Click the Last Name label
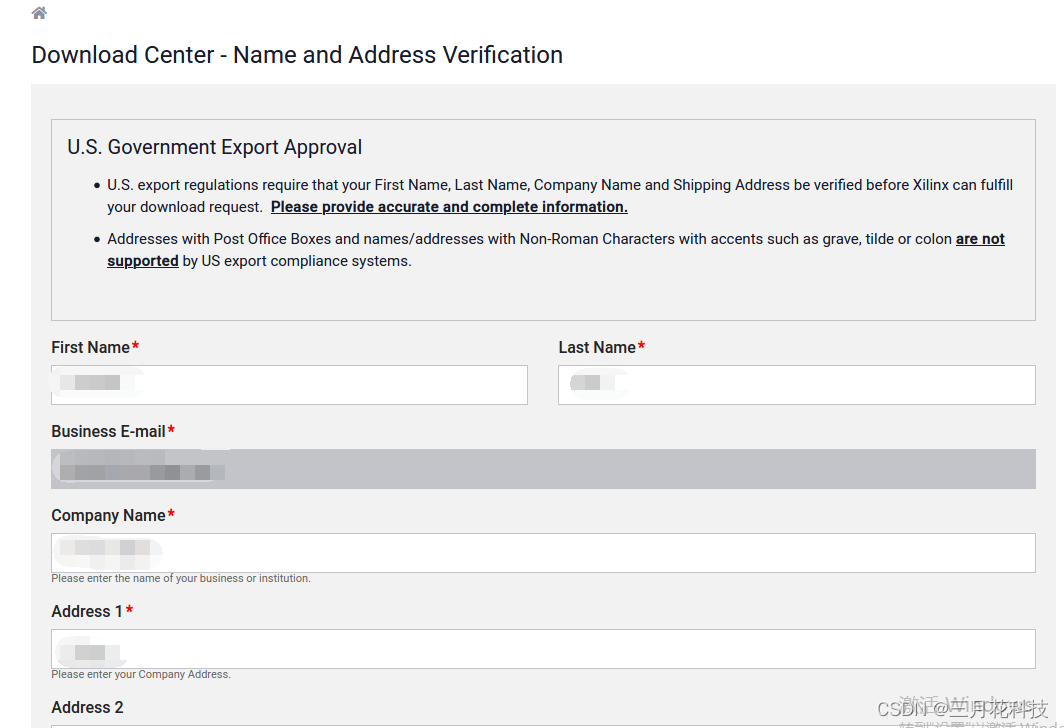 pyautogui.click(x=596, y=347)
